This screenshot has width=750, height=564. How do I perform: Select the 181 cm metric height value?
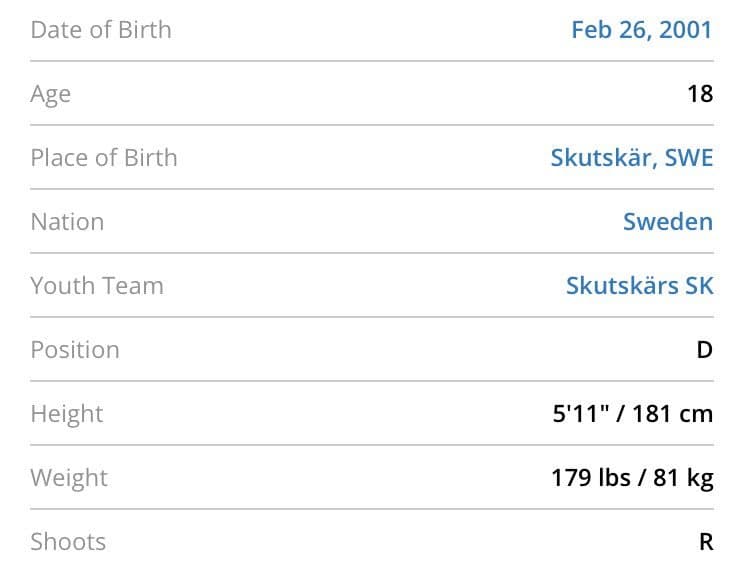point(672,414)
